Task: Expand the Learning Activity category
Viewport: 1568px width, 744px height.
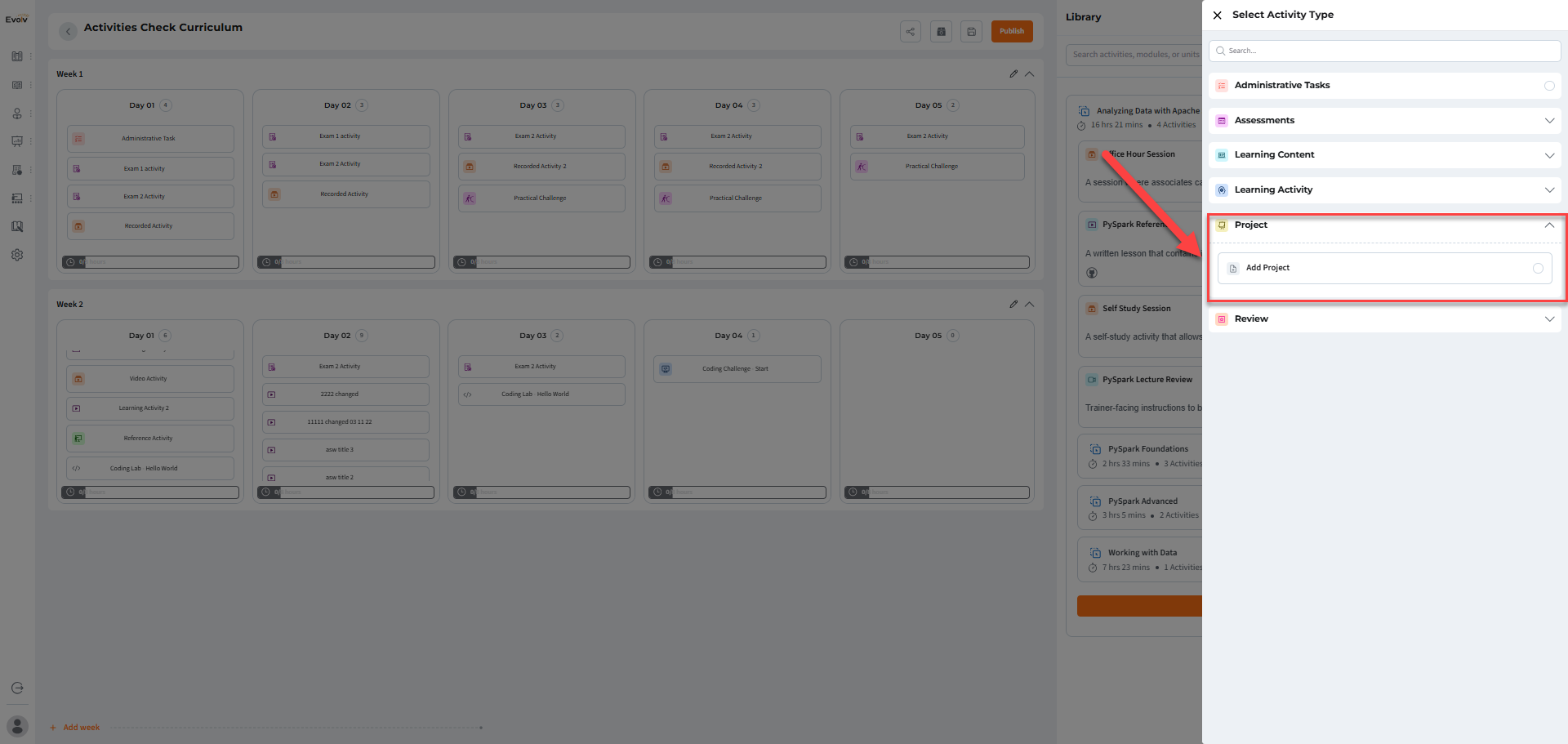Action: coord(1549,190)
